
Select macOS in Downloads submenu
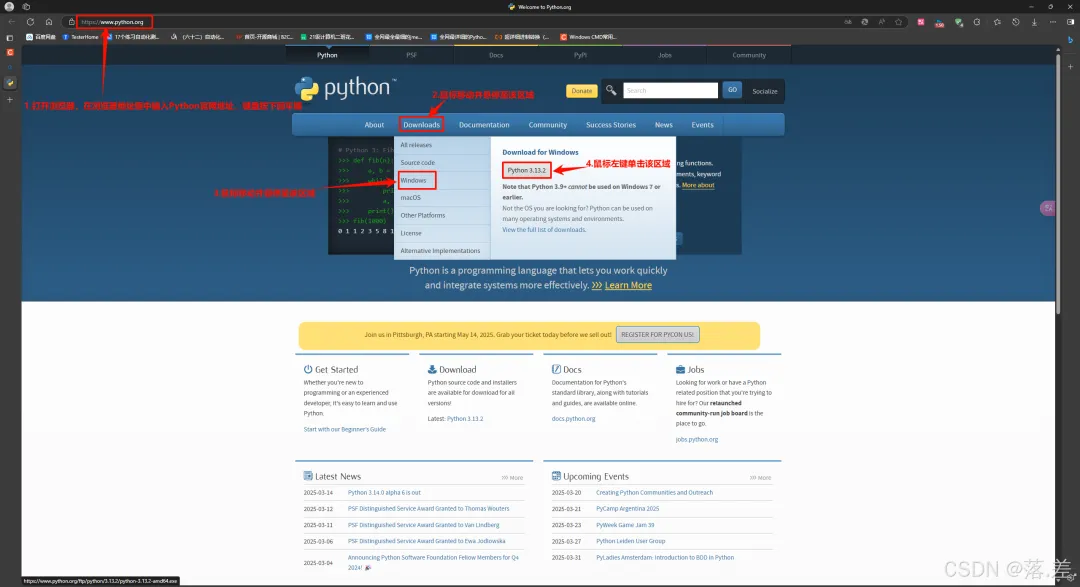tap(442, 198)
